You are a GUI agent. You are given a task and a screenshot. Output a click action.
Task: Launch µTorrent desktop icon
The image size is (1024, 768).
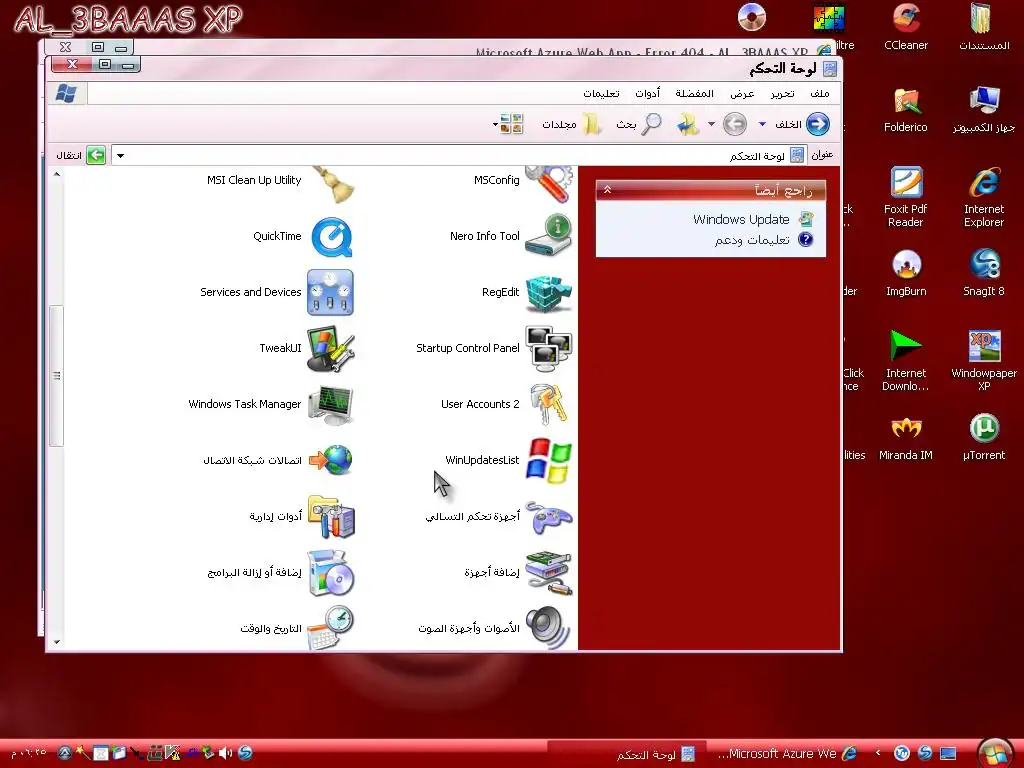coord(984,438)
